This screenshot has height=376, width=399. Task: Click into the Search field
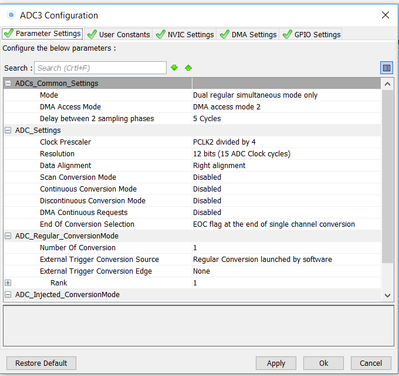[100, 68]
